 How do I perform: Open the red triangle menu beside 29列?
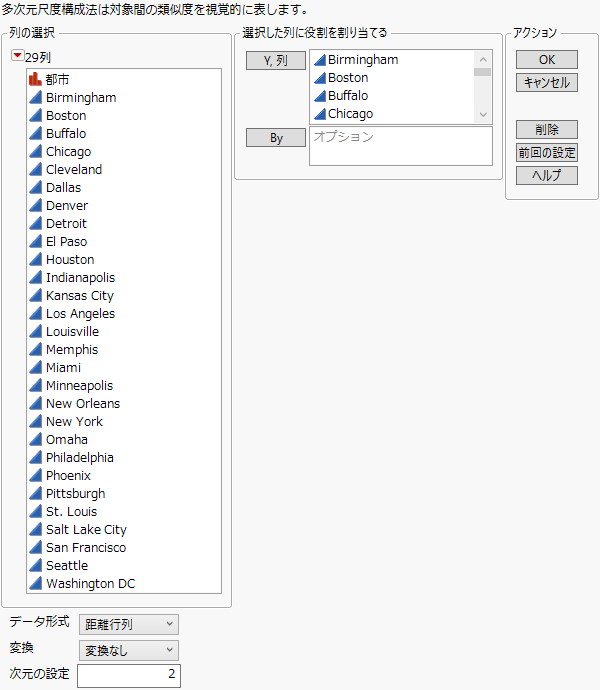[17, 55]
